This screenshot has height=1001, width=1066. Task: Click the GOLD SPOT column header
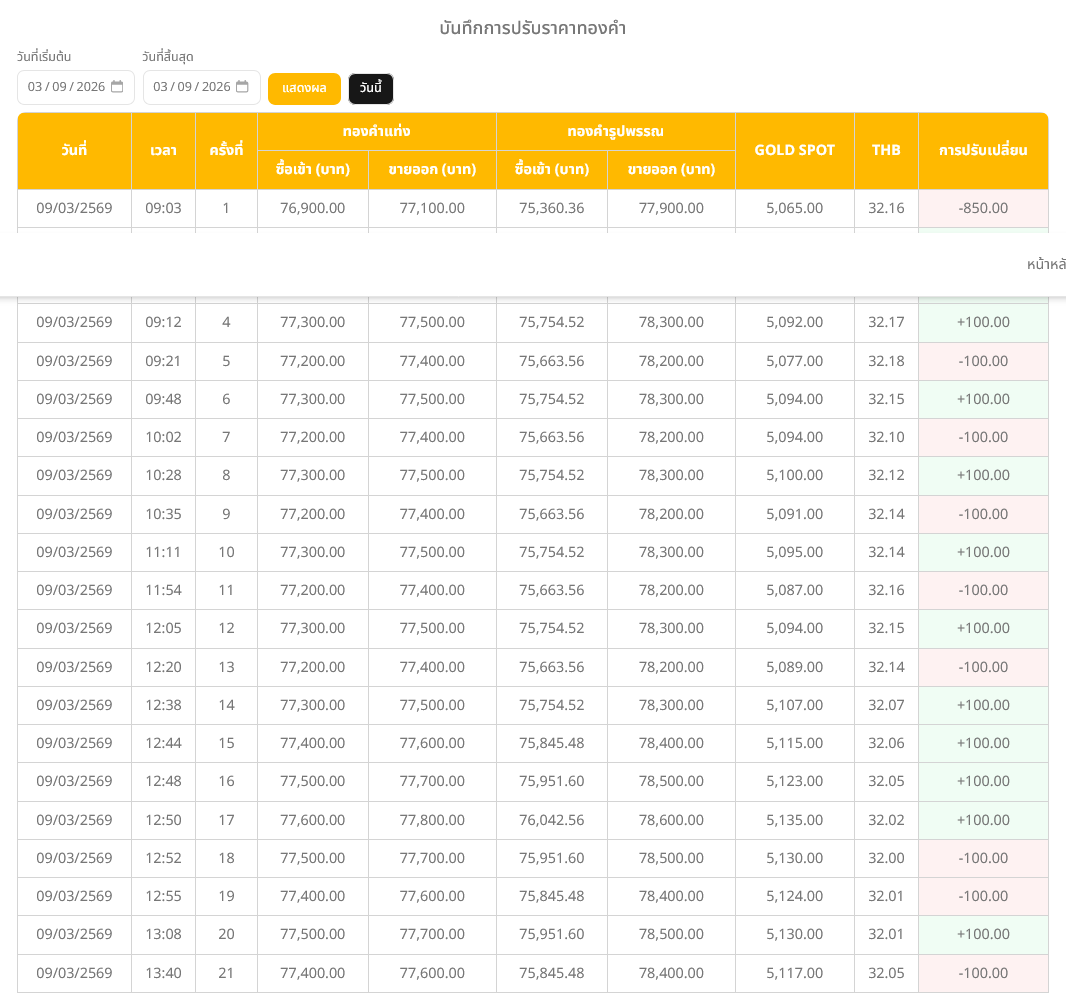[x=794, y=151]
